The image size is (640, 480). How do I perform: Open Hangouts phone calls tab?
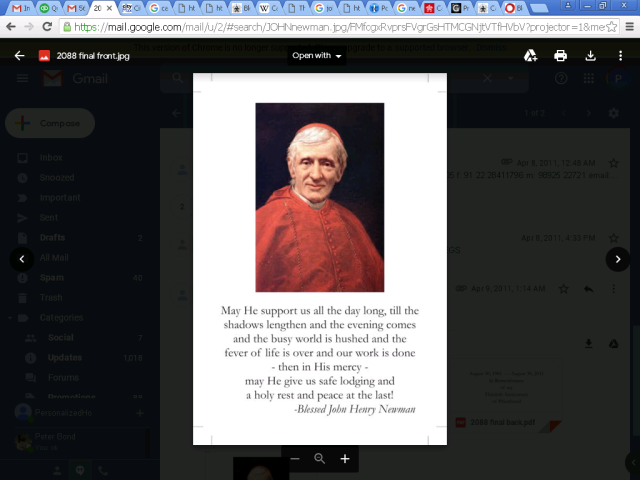(x=103, y=471)
